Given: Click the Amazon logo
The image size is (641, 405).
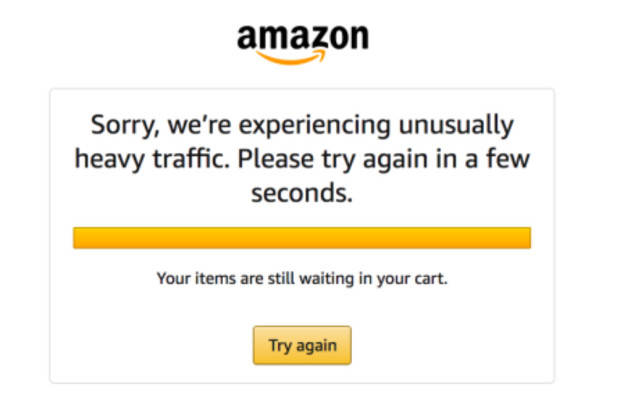Looking at the screenshot, I should pos(302,42).
